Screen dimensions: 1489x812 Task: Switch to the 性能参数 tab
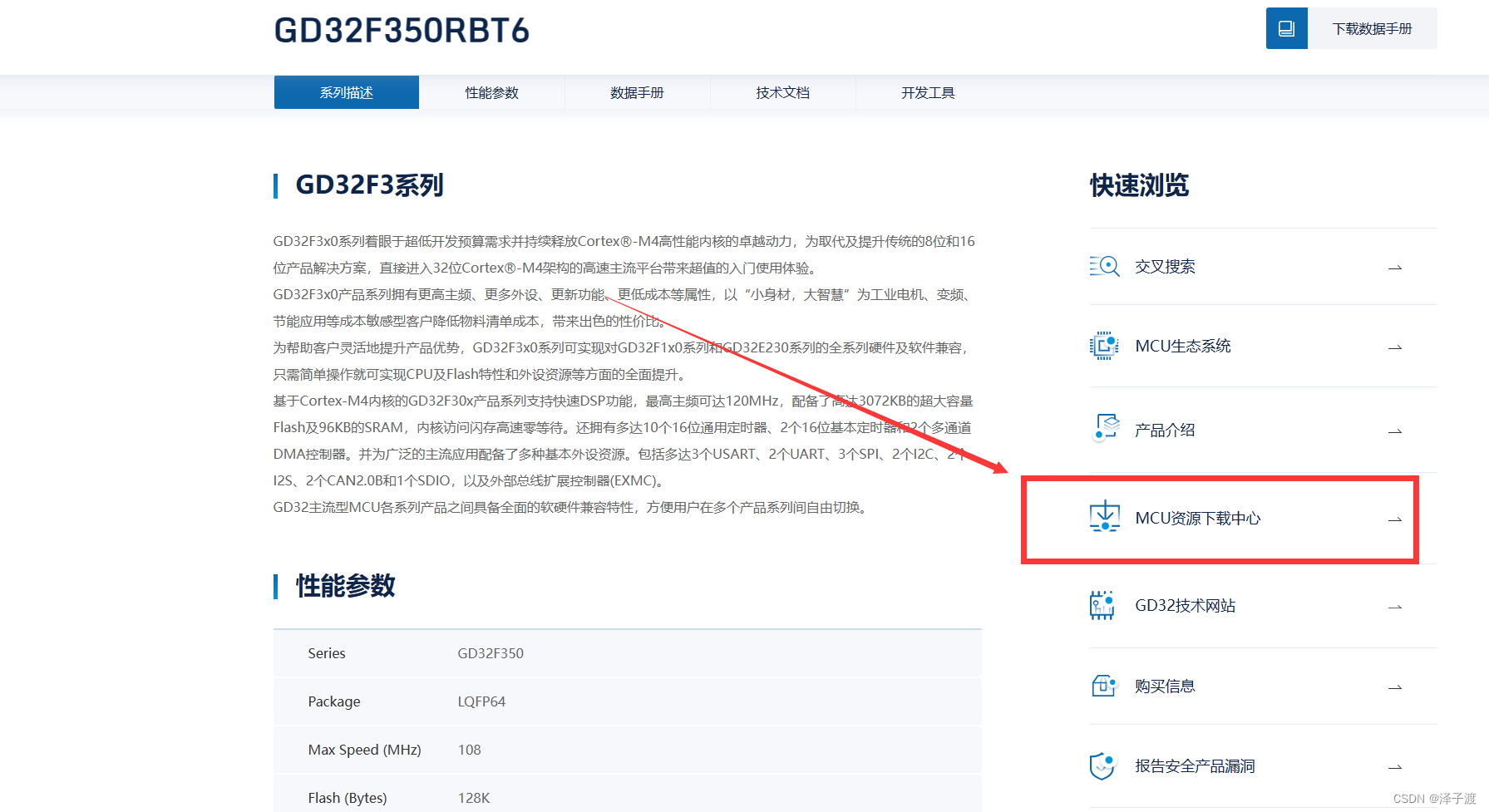[492, 92]
